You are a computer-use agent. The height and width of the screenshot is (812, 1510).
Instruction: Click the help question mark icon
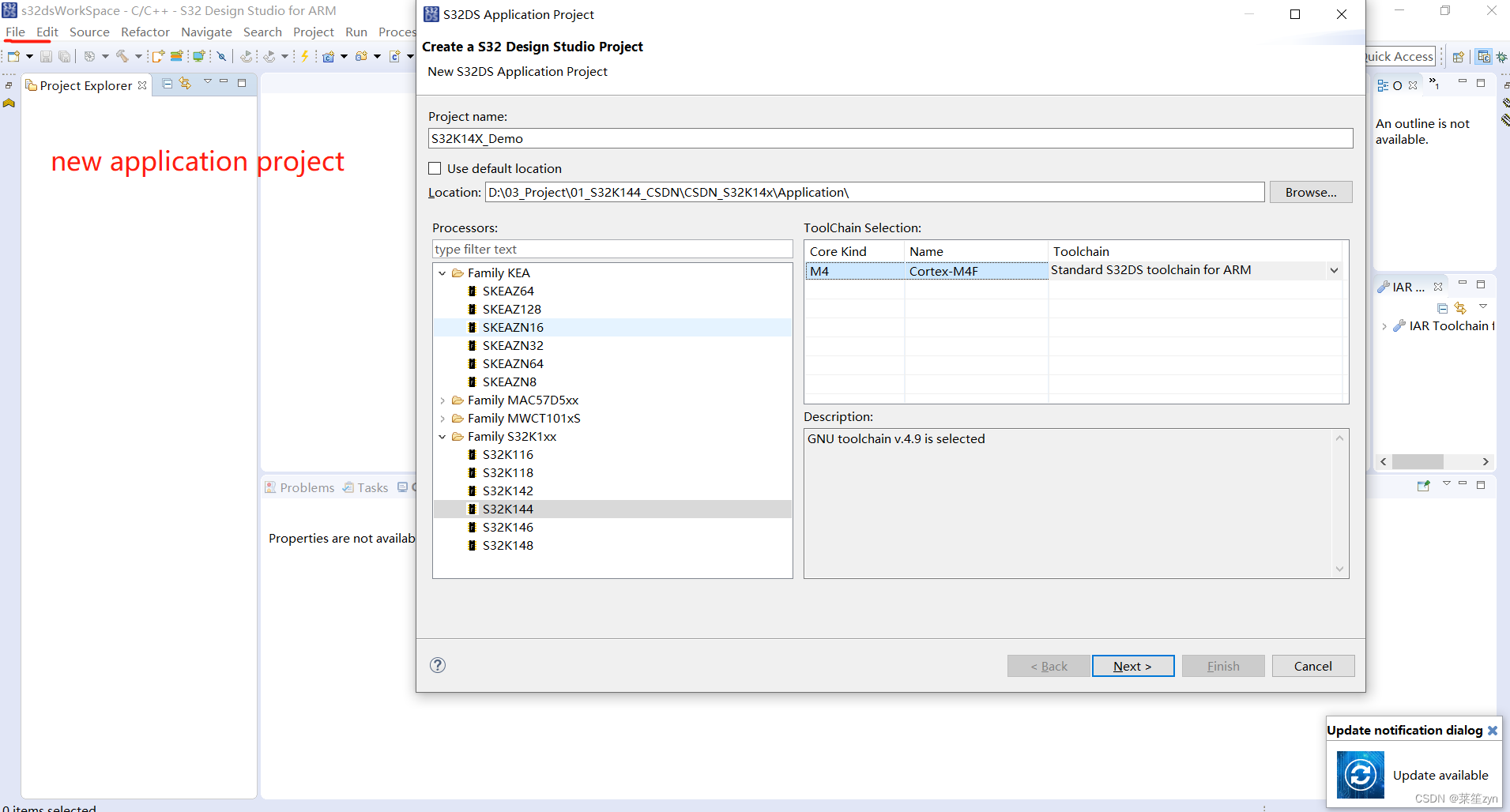(x=438, y=665)
